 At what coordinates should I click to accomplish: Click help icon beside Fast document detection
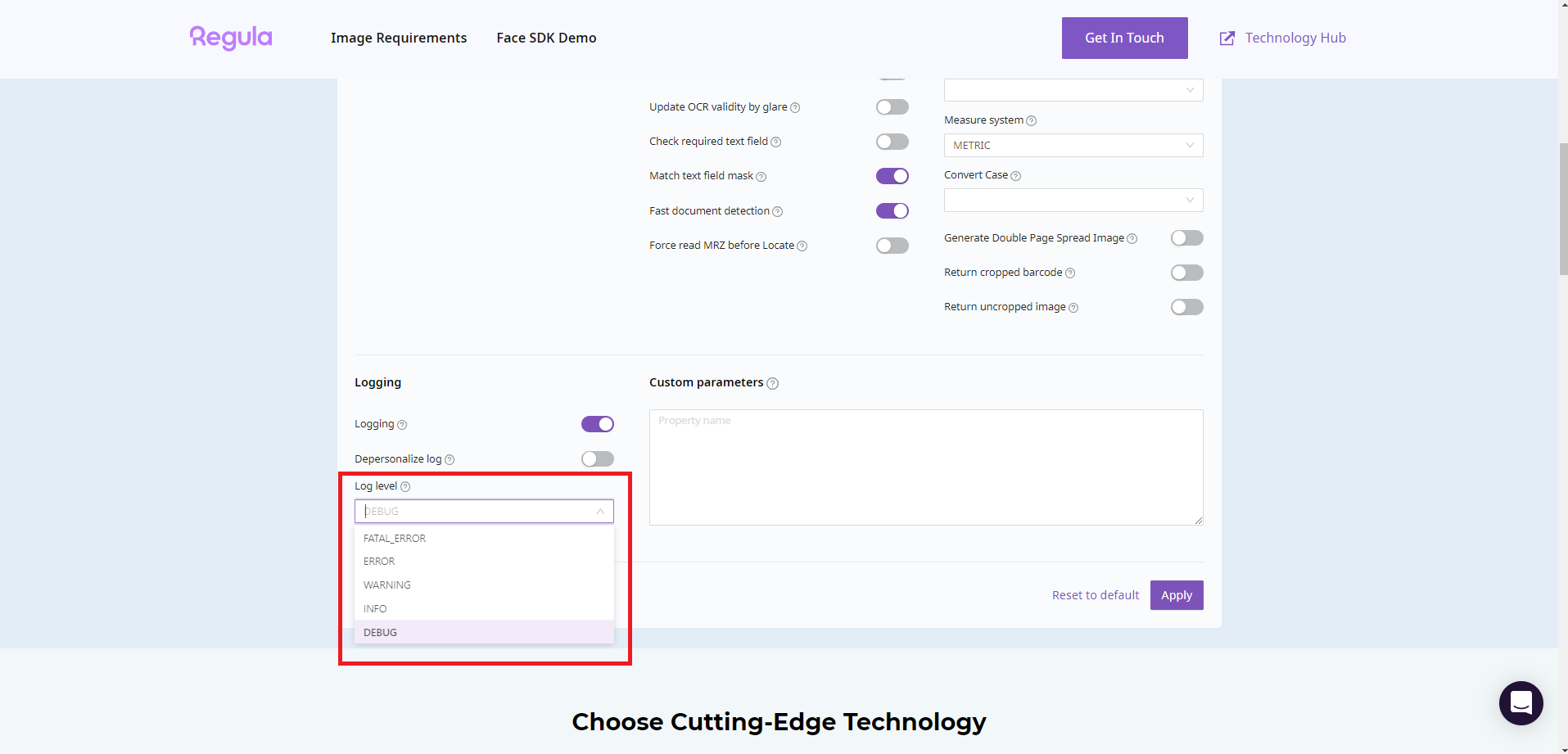point(778,212)
